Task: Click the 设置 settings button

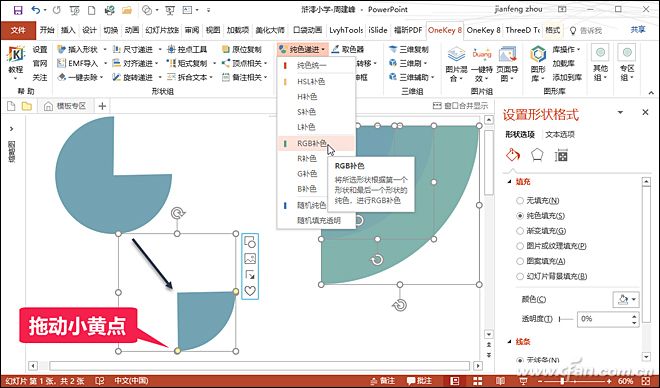Action: (x=40, y=50)
